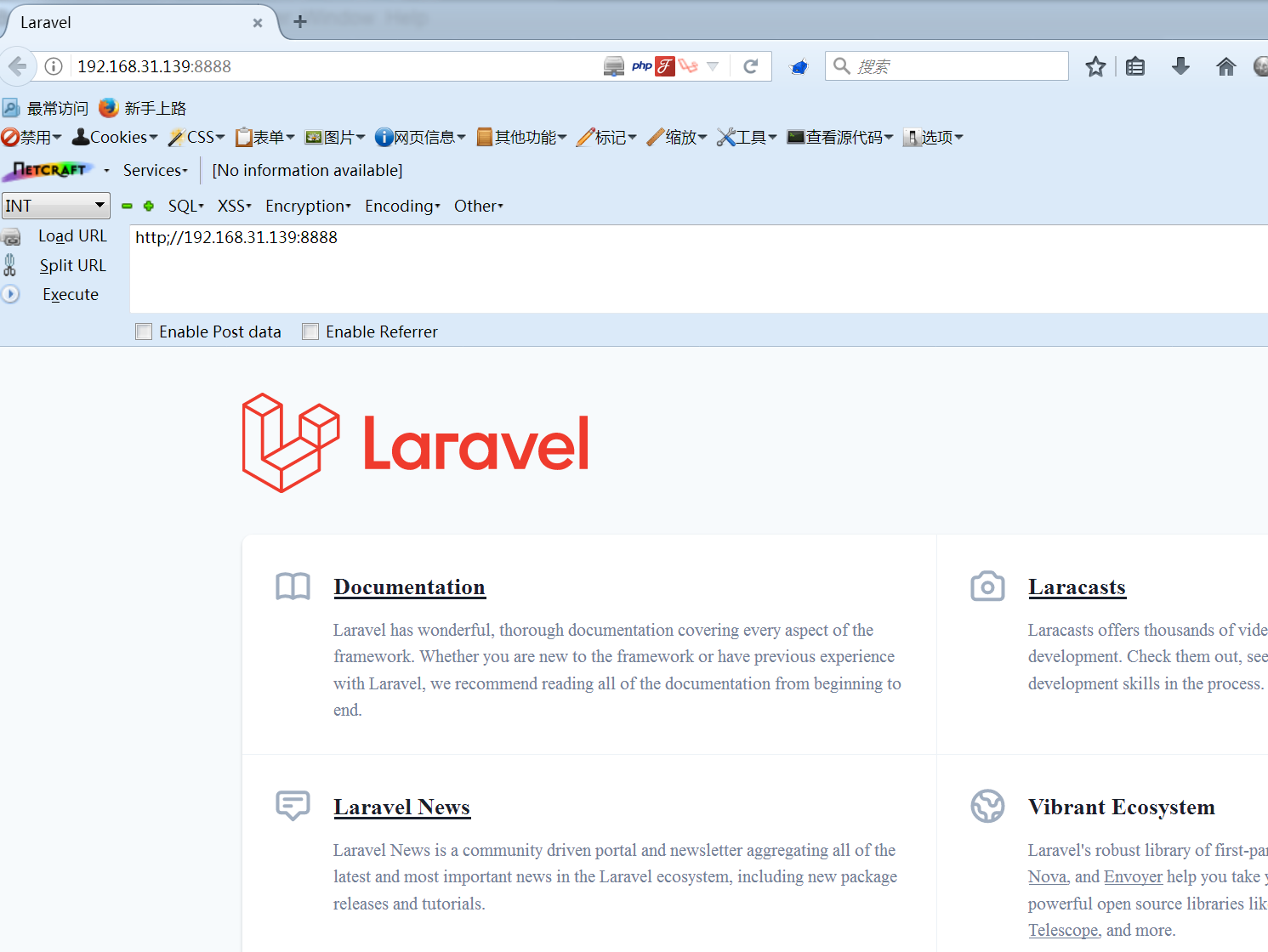Select the Load URL icon in HackBar

13,235
